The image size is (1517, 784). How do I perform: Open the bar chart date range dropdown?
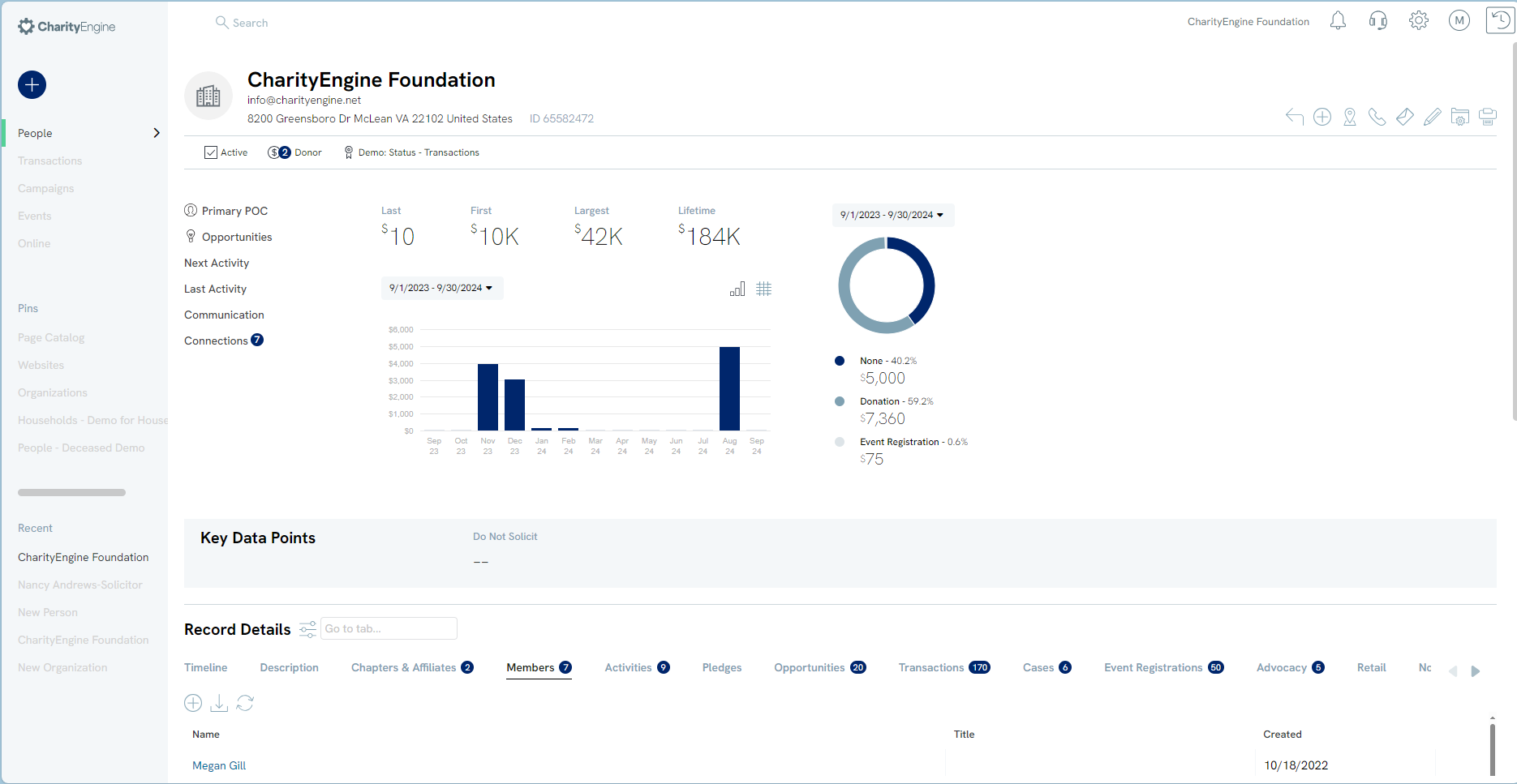[442, 288]
